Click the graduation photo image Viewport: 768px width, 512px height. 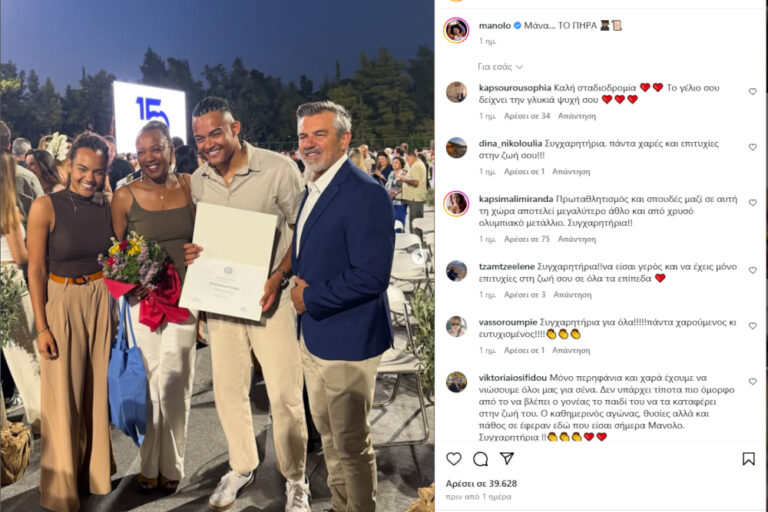point(217,256)
